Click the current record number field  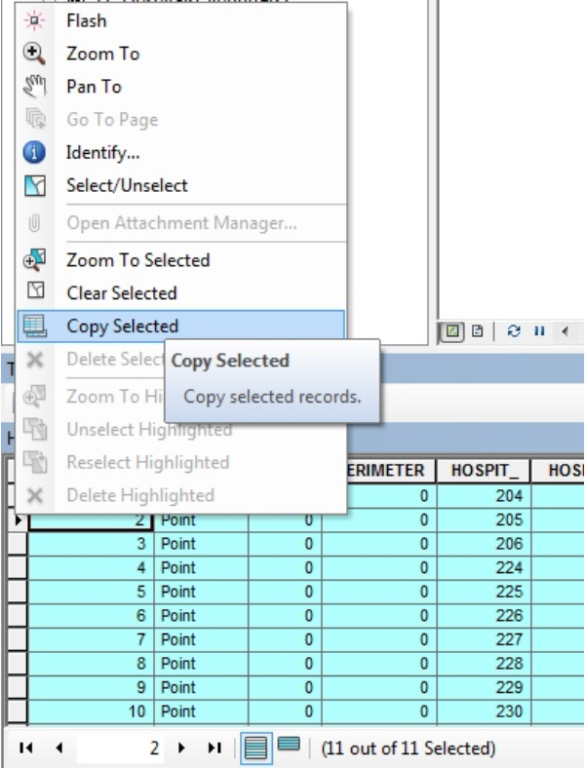[x=120, y=748]
